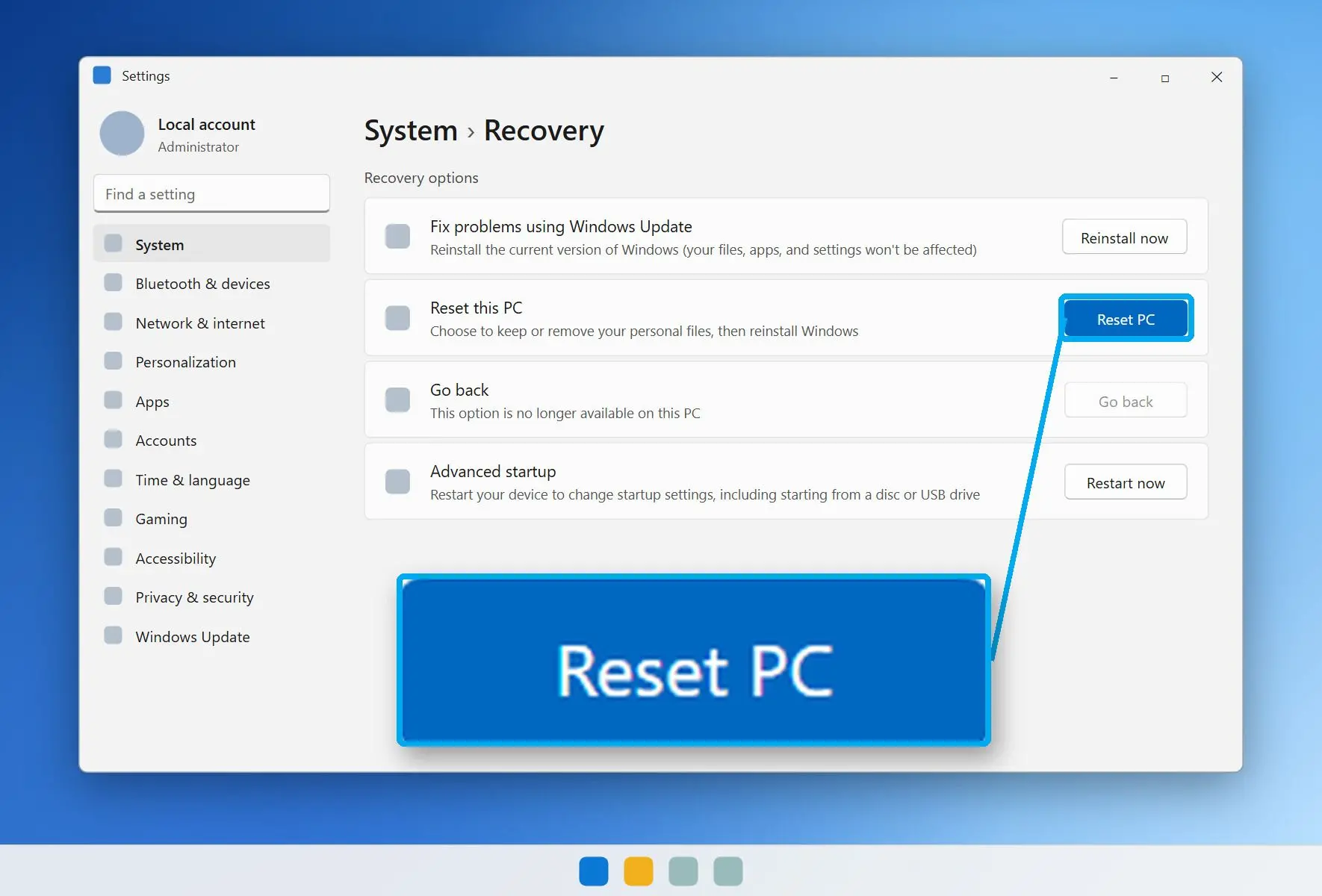Select Personalization in the sidebar
The width and height of the screenshot is (1322, 896).
pos(211,361)
